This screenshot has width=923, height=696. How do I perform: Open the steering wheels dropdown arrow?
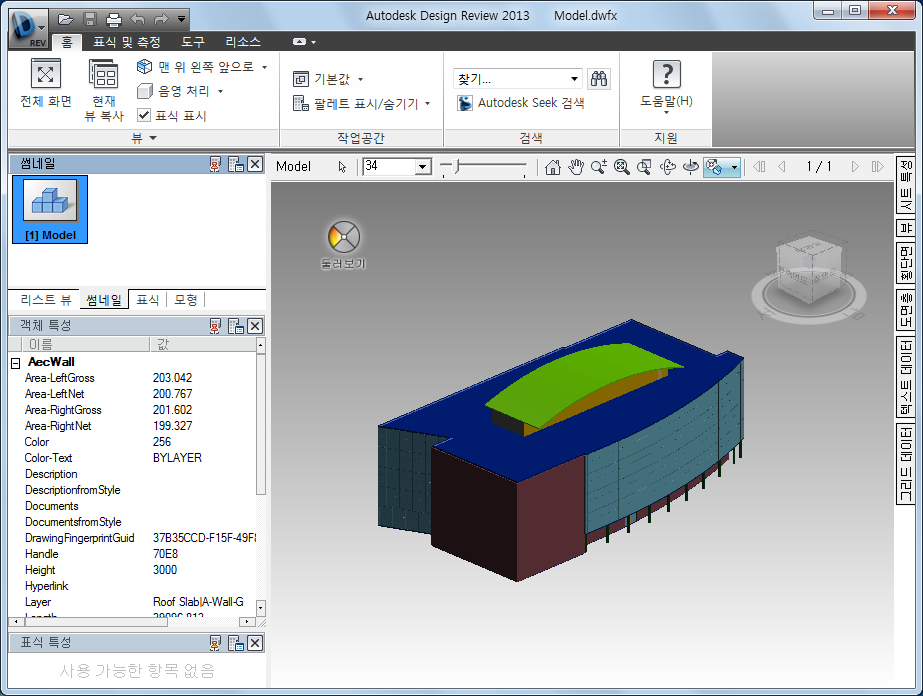click(735, 167)
